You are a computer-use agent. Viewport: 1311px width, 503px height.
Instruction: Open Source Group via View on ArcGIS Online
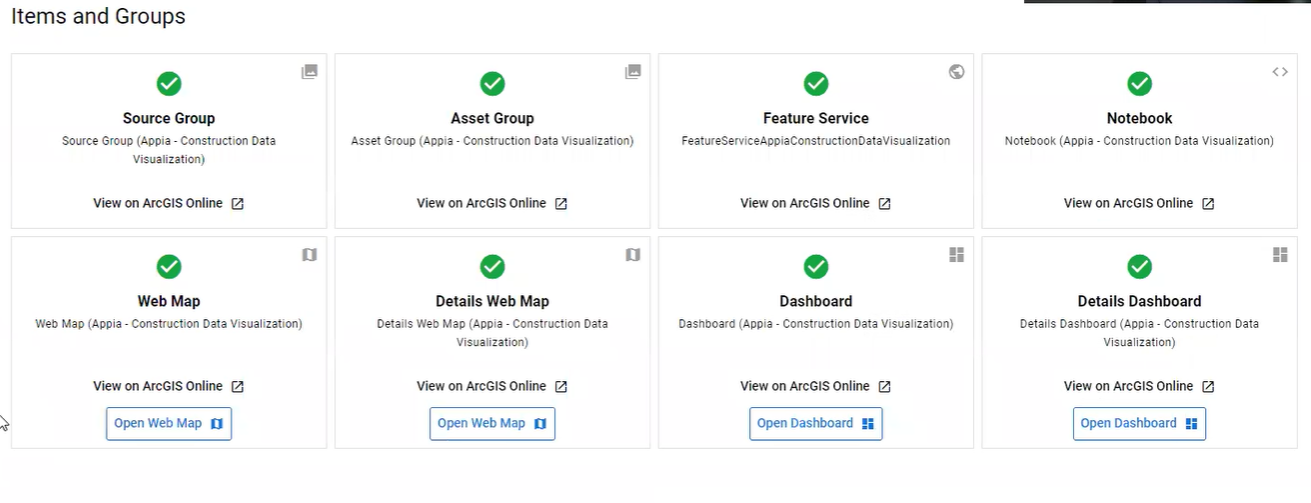click(x=168, y=203)
